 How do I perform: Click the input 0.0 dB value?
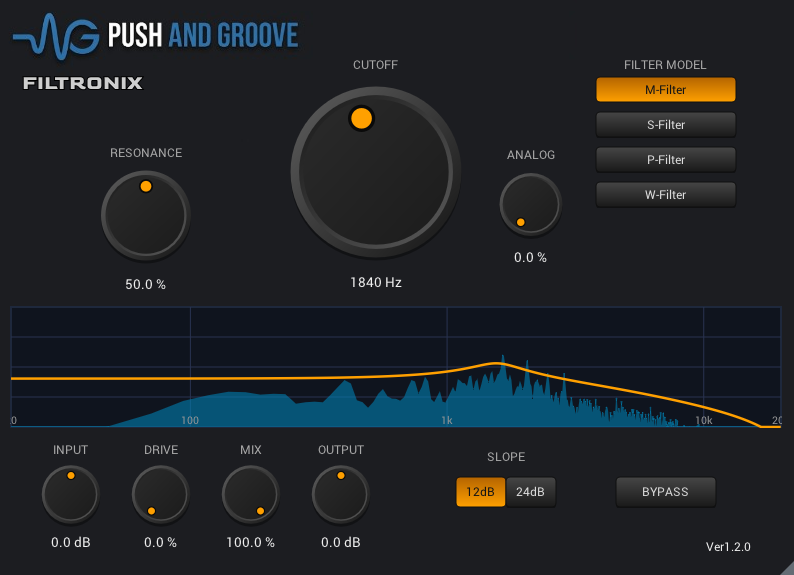70,543
